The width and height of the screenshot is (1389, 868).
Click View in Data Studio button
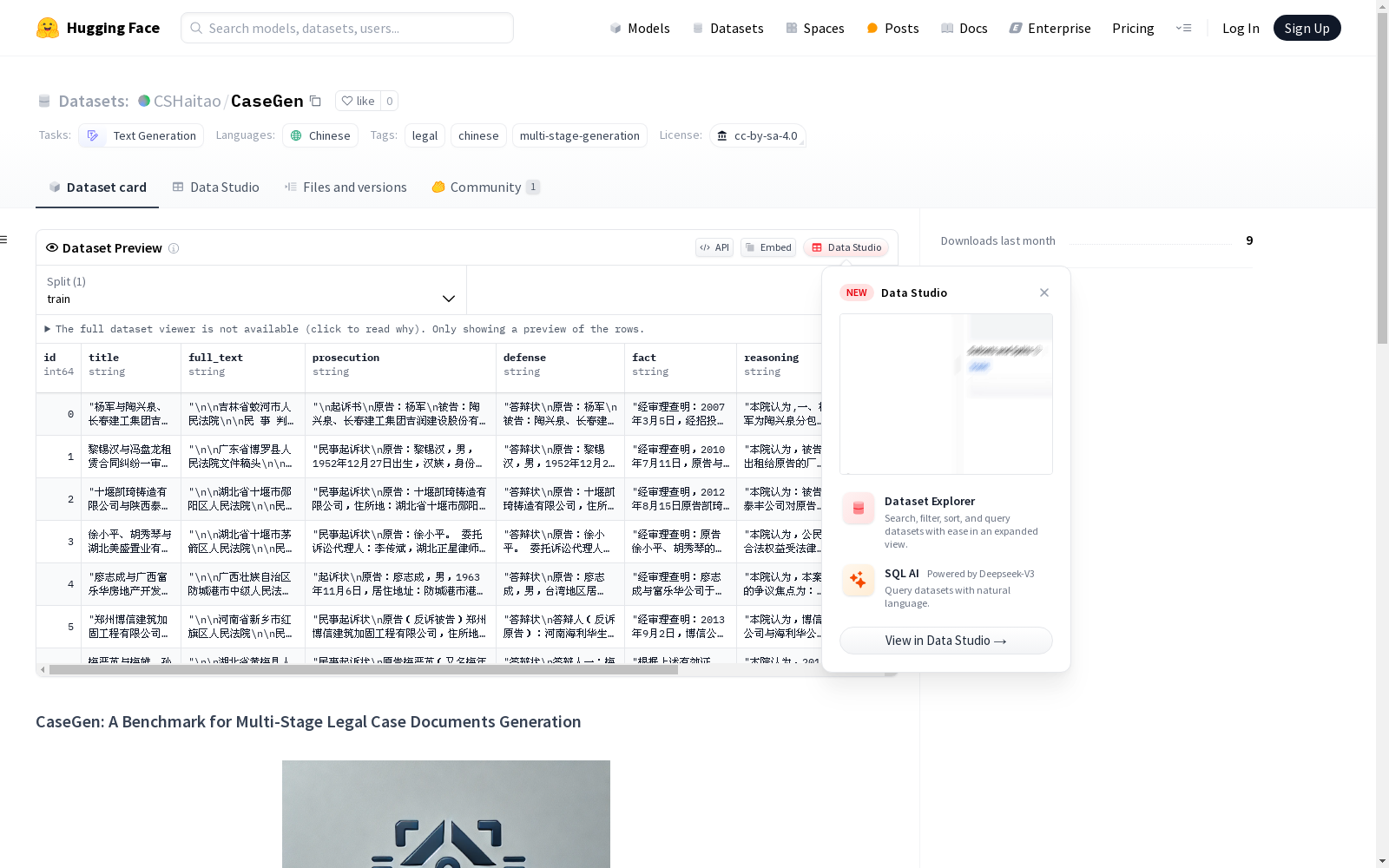point(946,641)
